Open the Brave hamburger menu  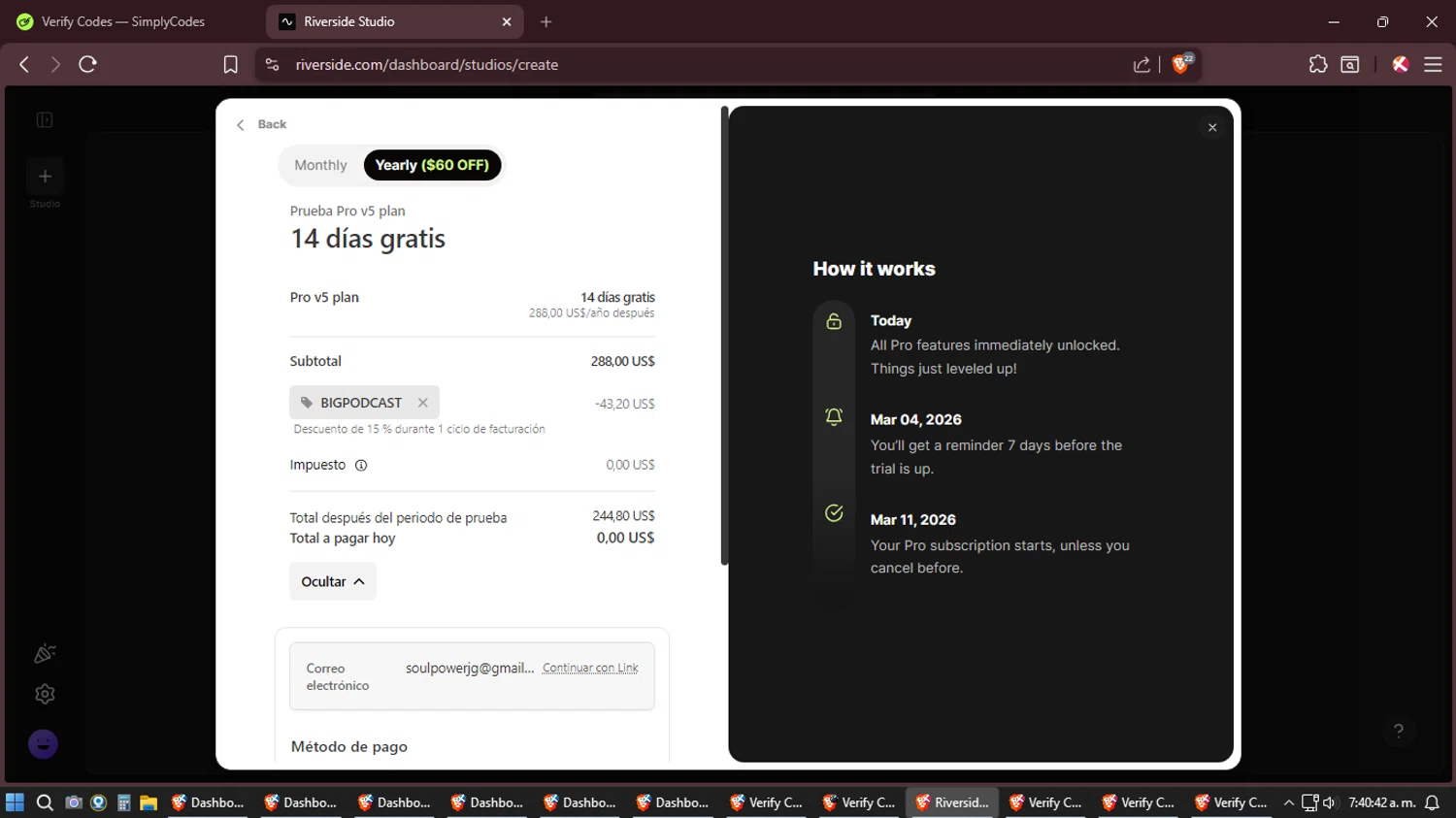[x=1433, y=65]
